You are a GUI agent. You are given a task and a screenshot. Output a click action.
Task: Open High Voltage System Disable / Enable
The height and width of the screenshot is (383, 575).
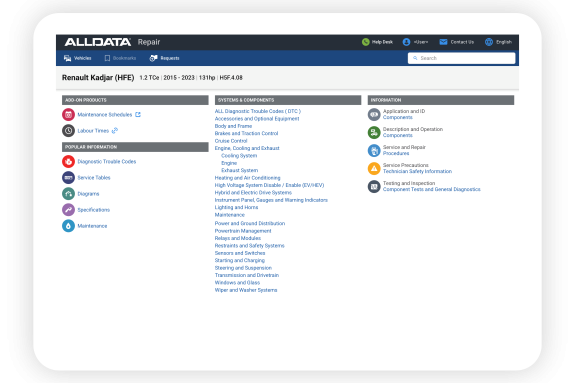tap(270, 185)
